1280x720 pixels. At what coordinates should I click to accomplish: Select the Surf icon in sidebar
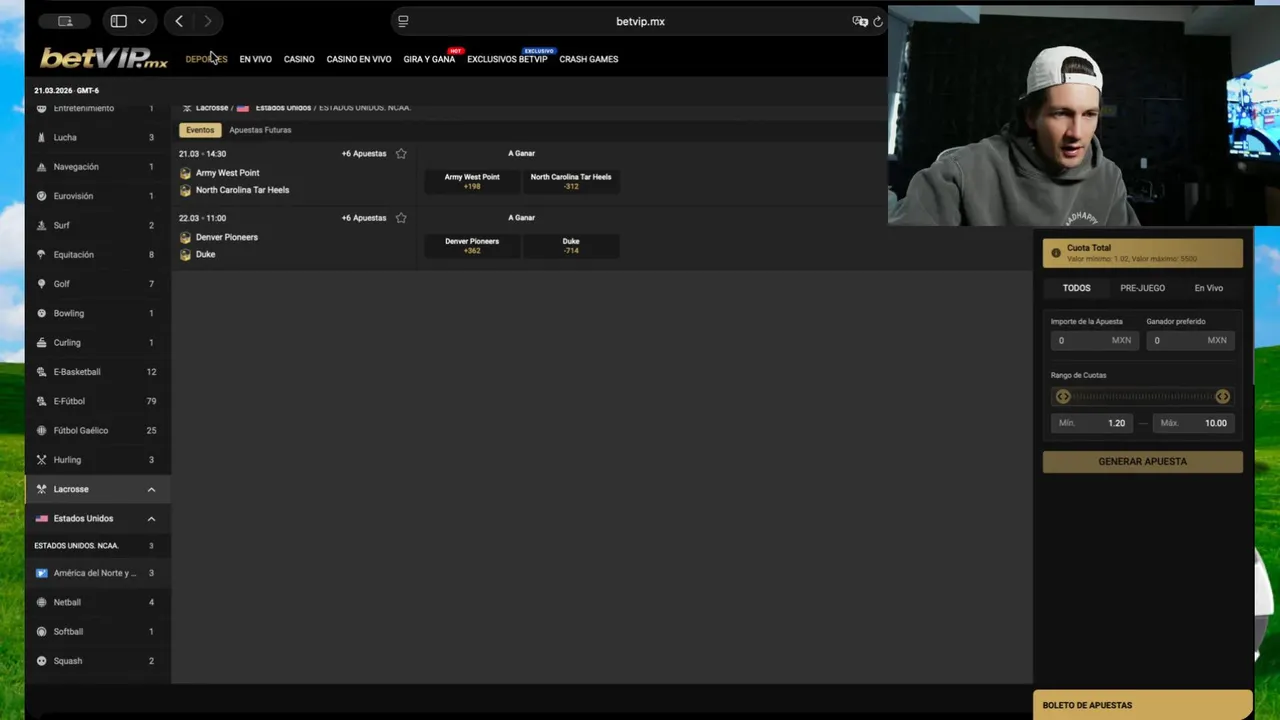click(41, 225)
